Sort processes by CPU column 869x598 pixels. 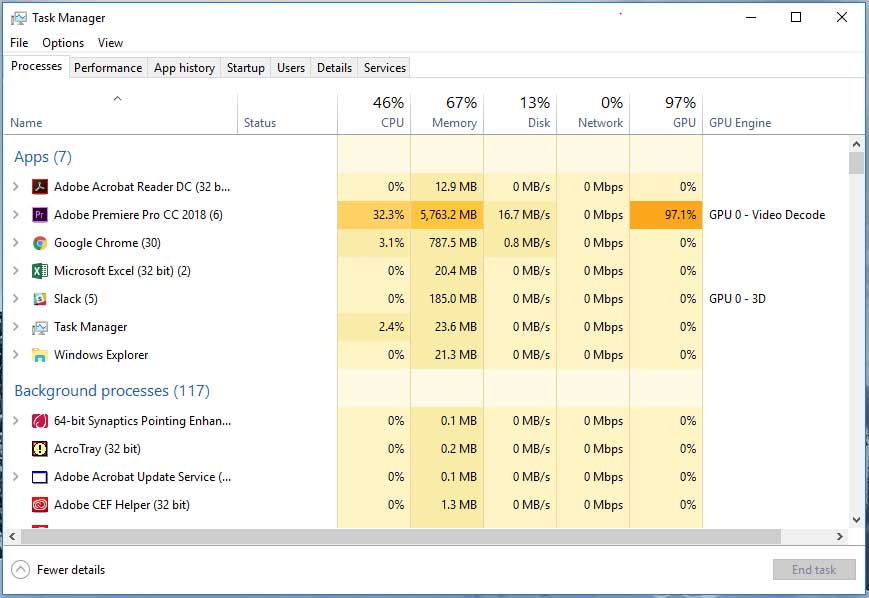click(x=374, y=114)
